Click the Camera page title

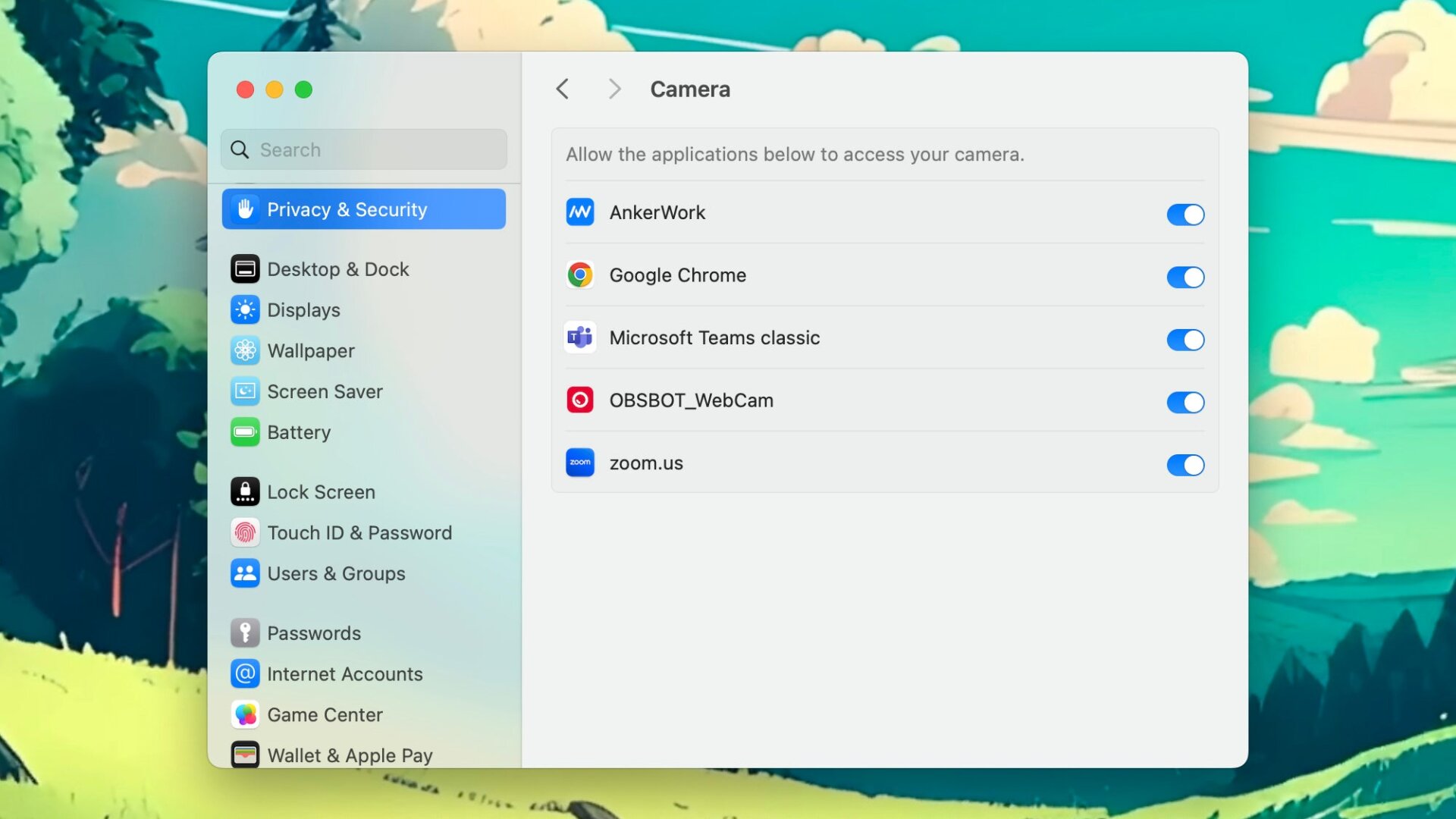click(690, 89)
